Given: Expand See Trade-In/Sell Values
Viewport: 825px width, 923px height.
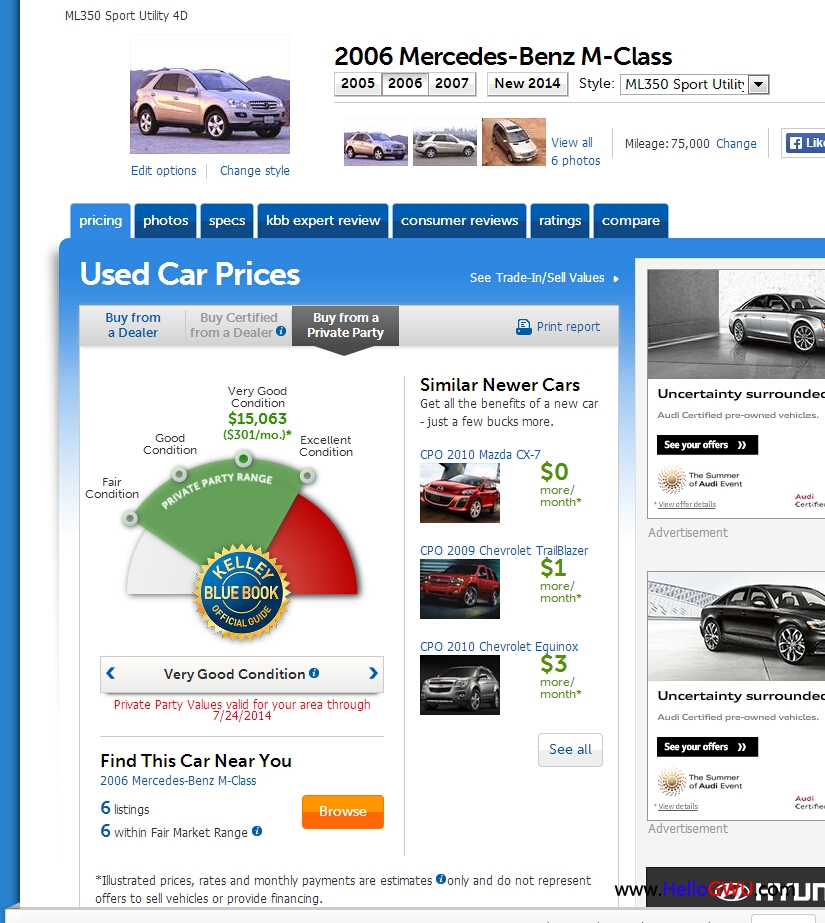Looking at the screenshot, I should click(544, 278).
